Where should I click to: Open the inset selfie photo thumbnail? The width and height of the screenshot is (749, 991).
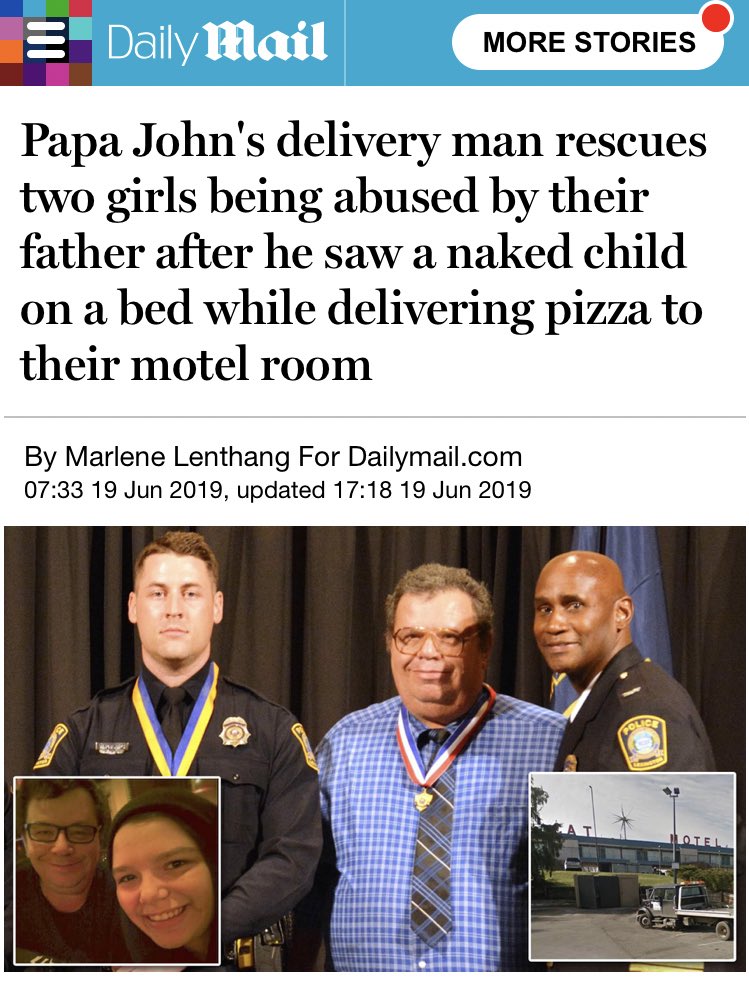coord(117,871)
